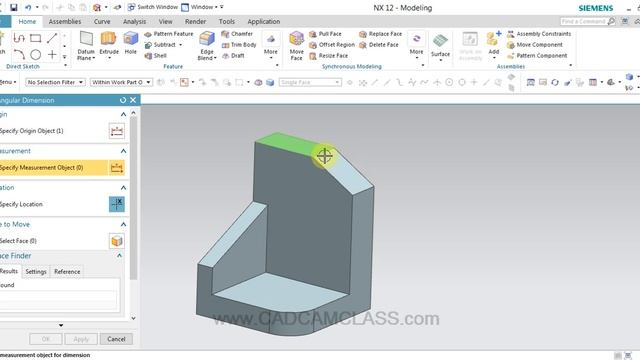
Task: Open the Settings tab in Face Finder
Action: coord(36,271)
